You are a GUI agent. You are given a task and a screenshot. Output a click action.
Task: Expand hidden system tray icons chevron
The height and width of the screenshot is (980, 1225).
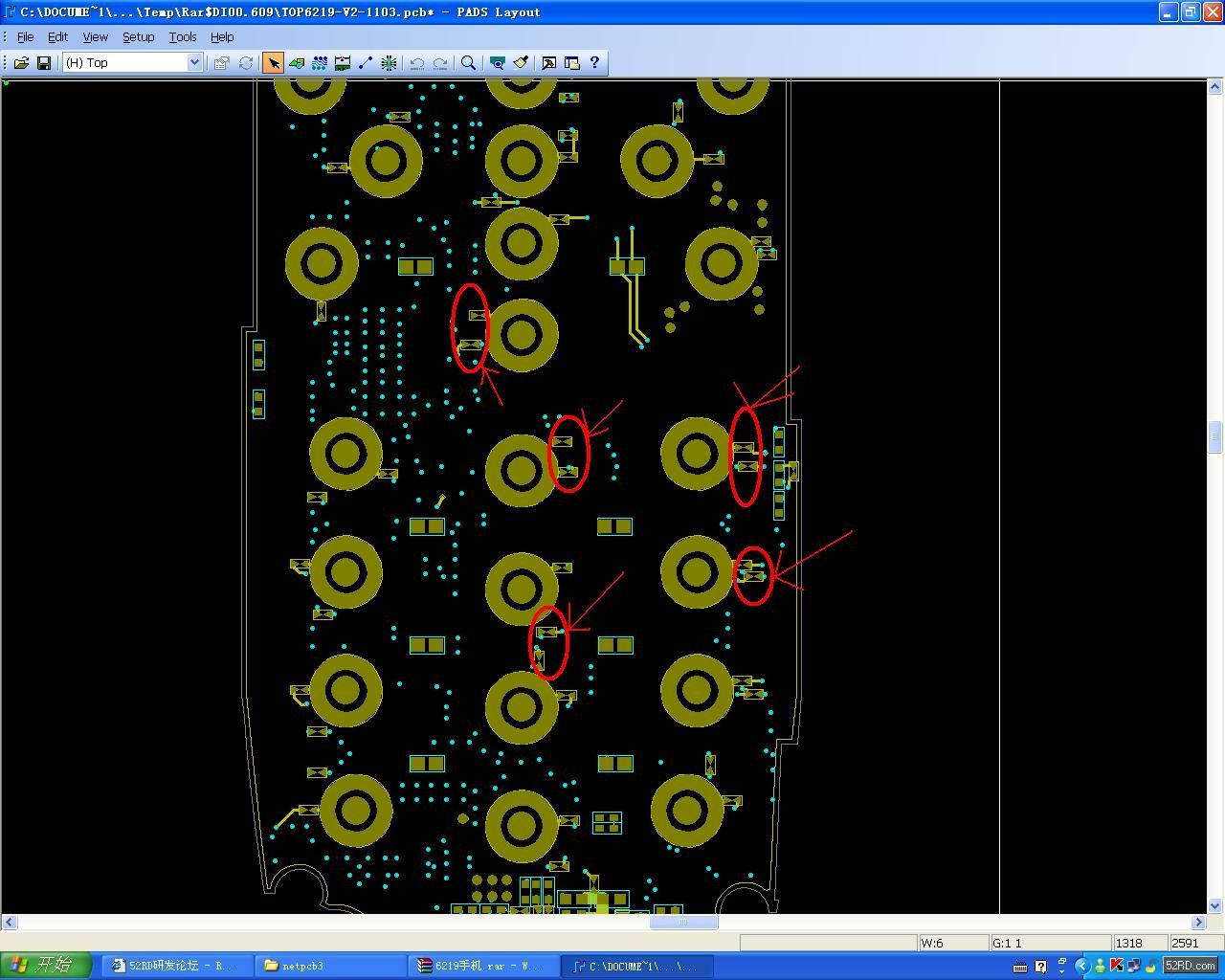[1082, 967]
